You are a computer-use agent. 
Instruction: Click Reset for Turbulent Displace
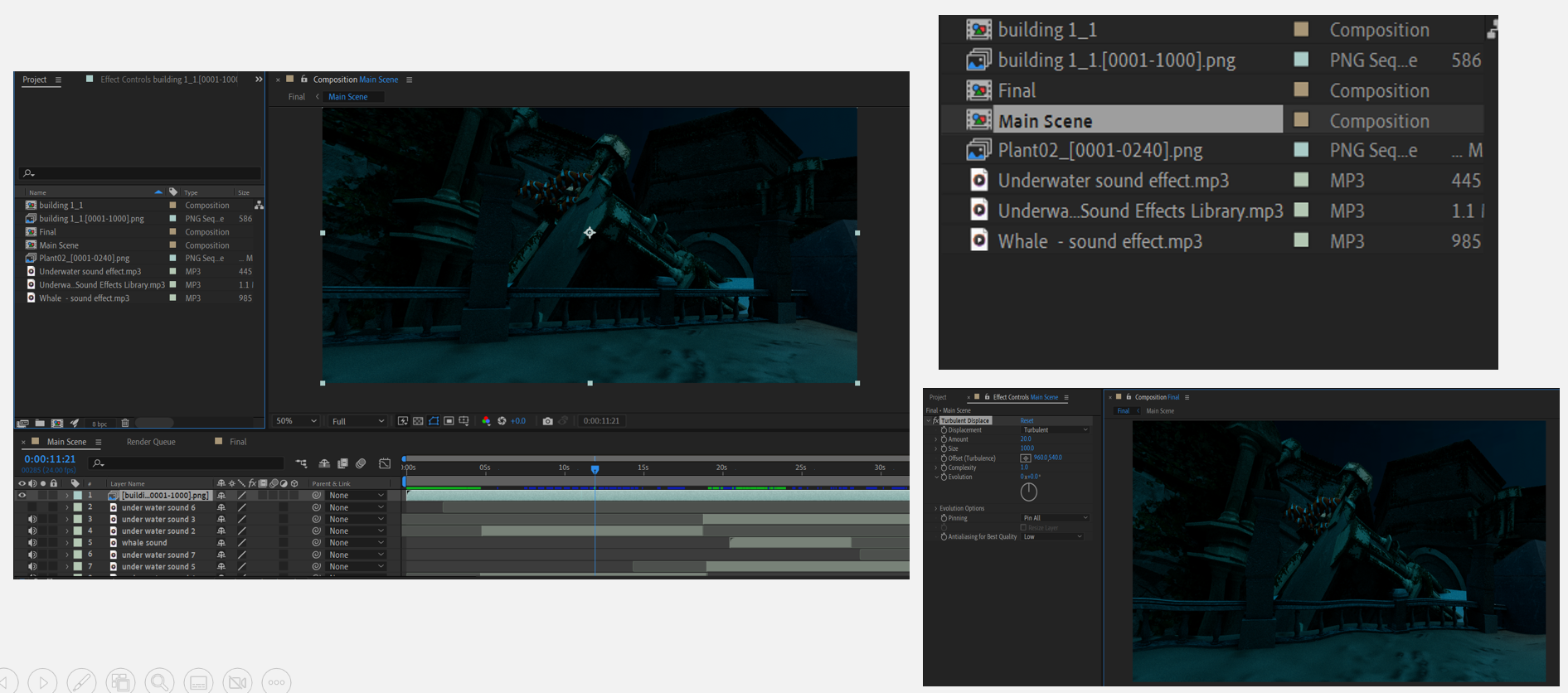pos(1027,421)
